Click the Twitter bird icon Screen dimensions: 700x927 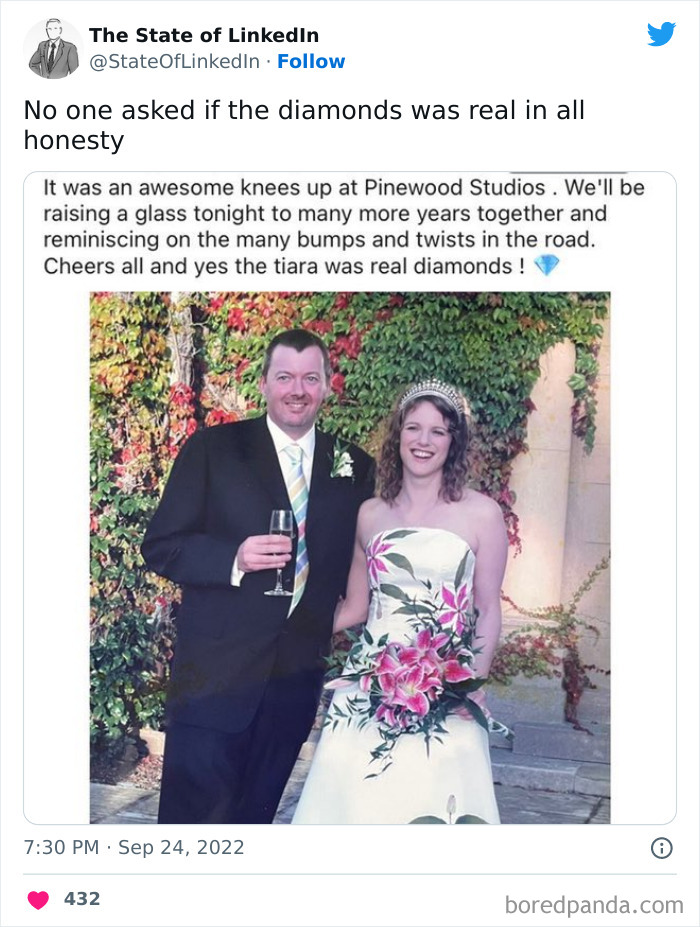tap(662, 34)
